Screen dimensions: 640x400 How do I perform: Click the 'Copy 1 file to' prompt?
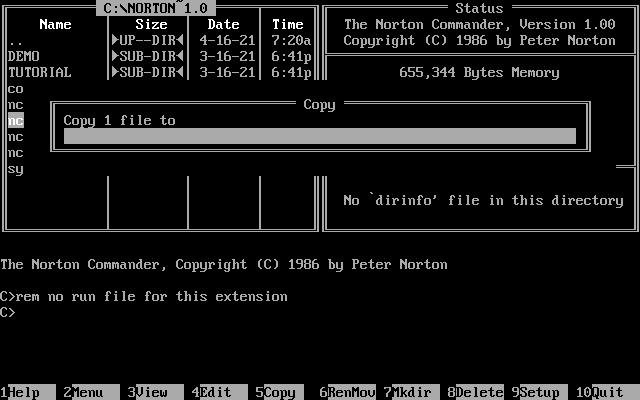click(x=120, y=120)
